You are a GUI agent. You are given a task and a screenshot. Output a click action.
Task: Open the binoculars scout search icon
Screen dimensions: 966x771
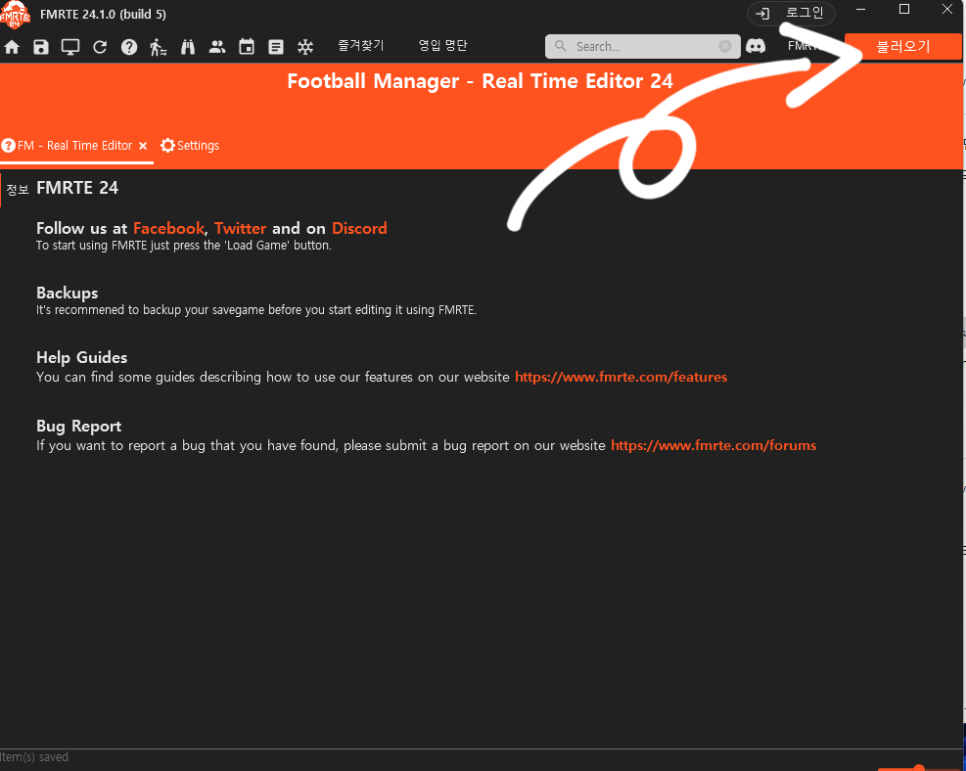(188, 47)
